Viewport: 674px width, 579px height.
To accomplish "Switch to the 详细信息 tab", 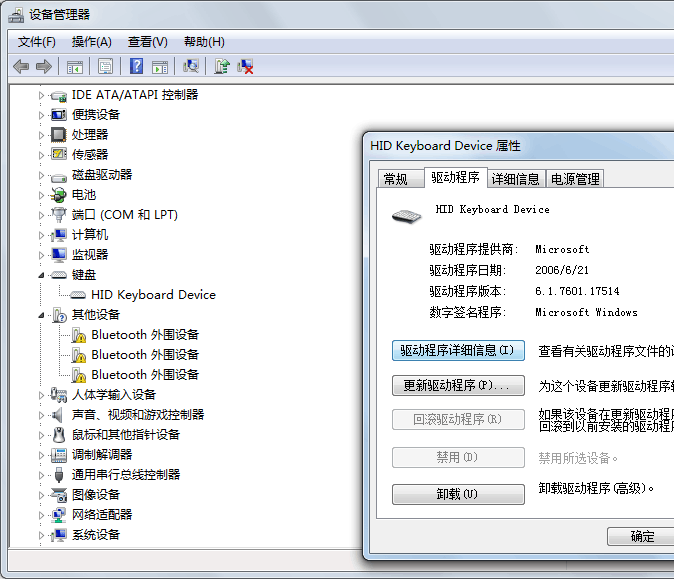I will tap(515, 179).
